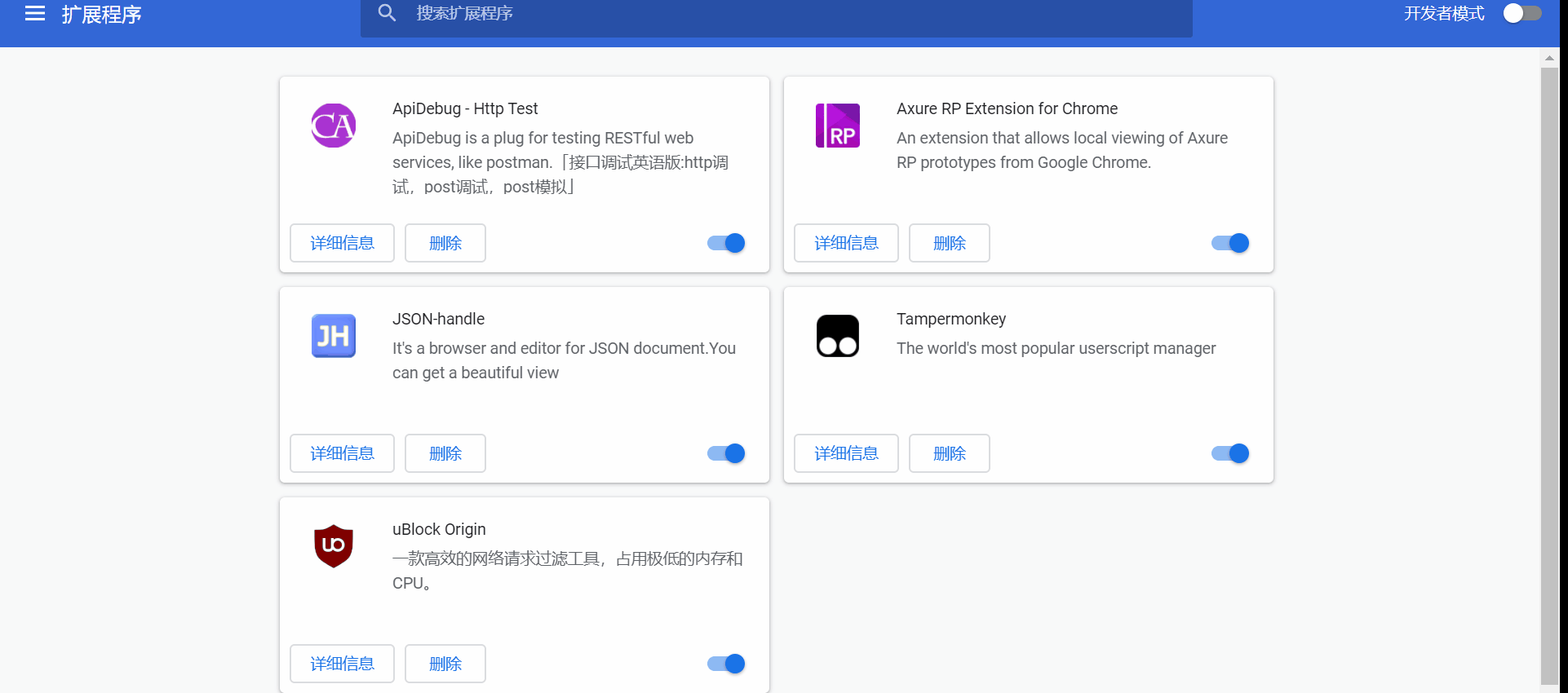Remove the JSON-handle extension
Viewport: 1568px width, 693px height.
pos(445,453)
